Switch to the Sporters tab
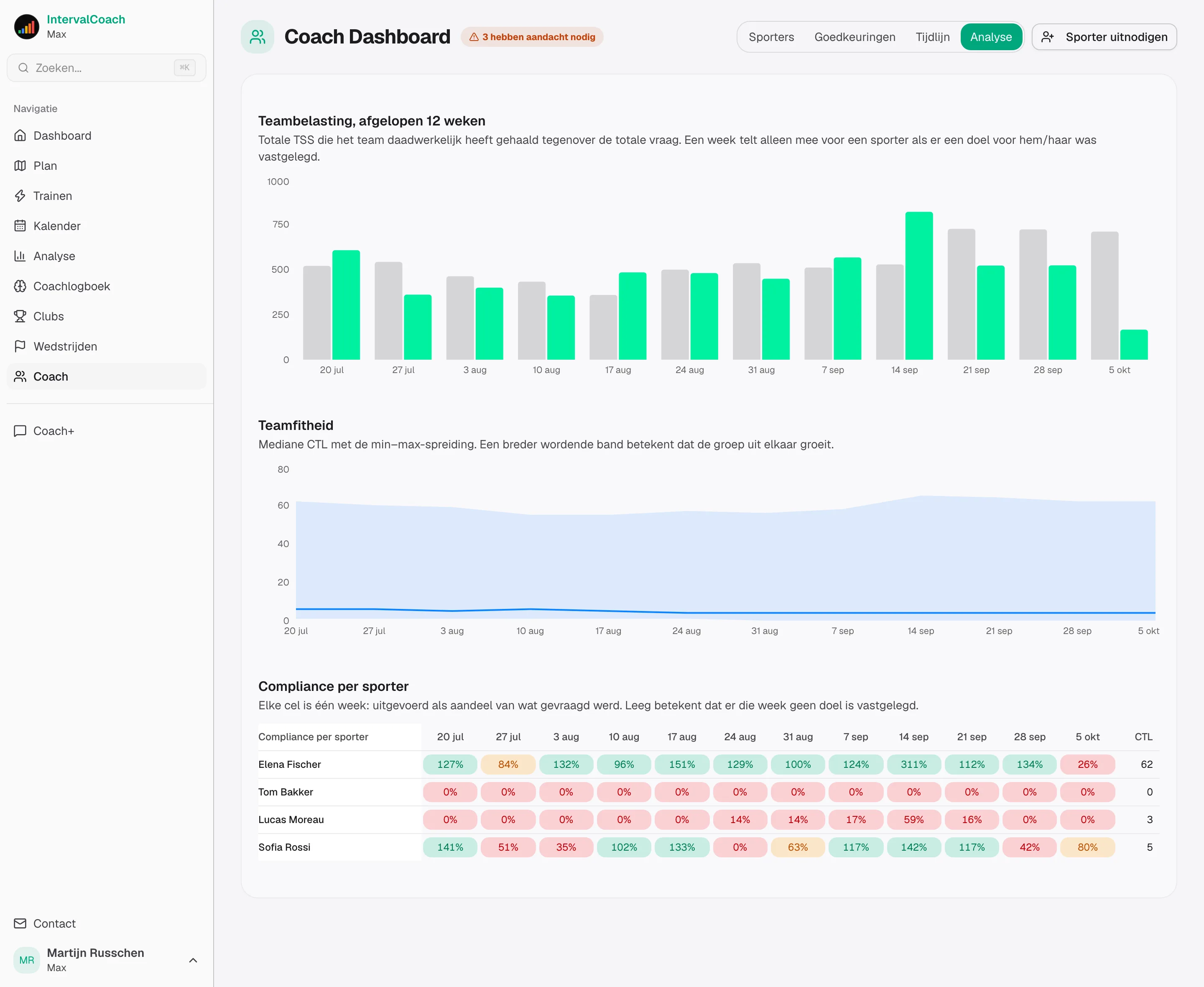Viewport: 1204px width, 987px height. (771, 37)
